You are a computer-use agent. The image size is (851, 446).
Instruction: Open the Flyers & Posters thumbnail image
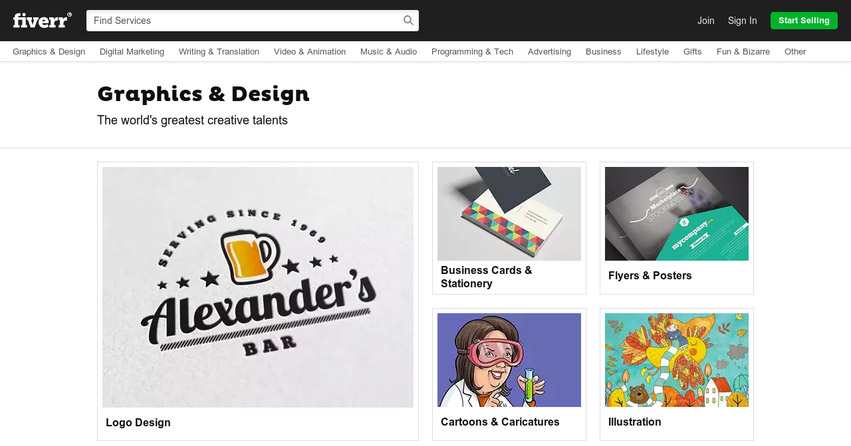coord(677,214)
